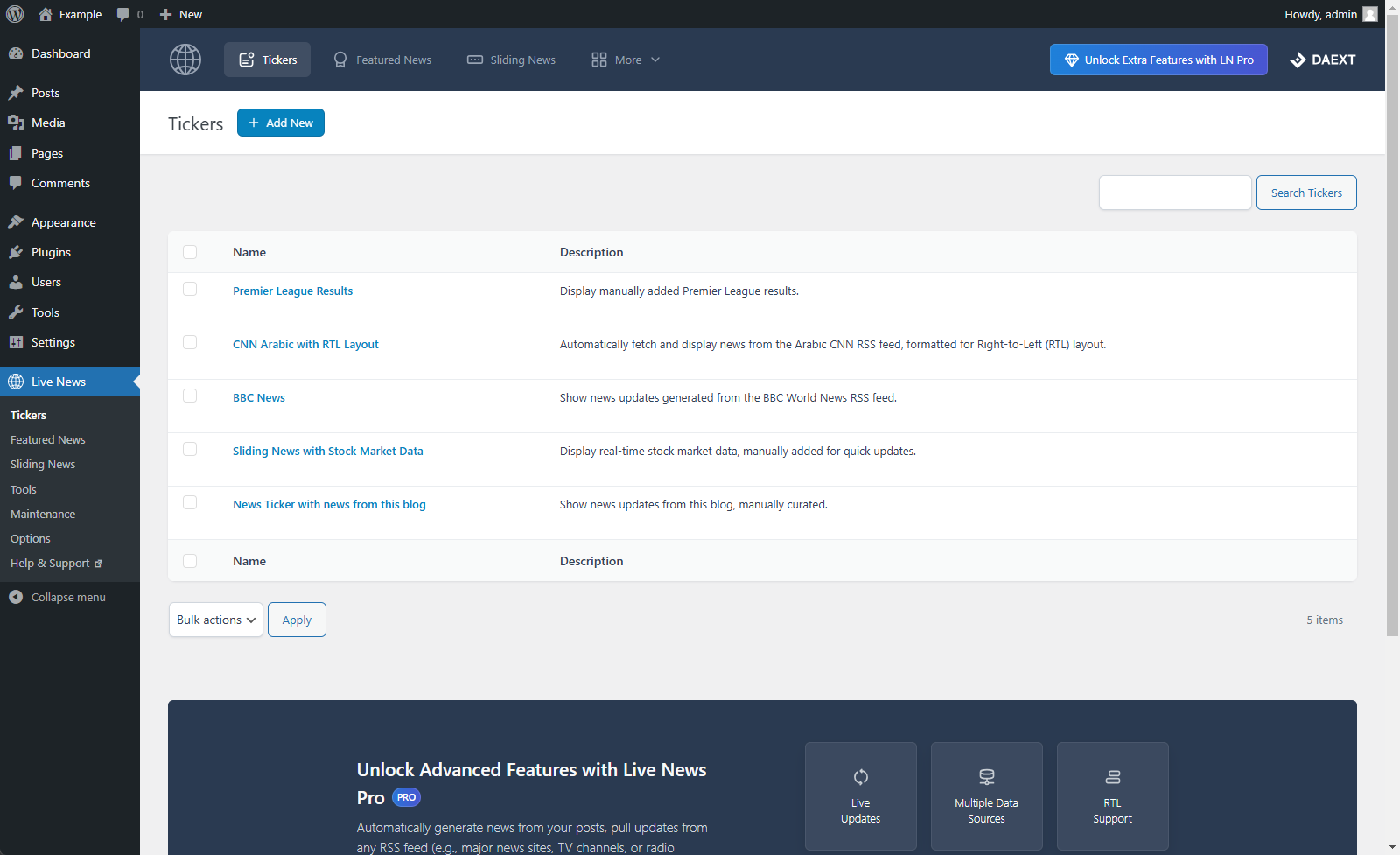Click the Comments icon in sidebar
Viewport: 1400px width, 855px height.
click(x=16, y=183)
